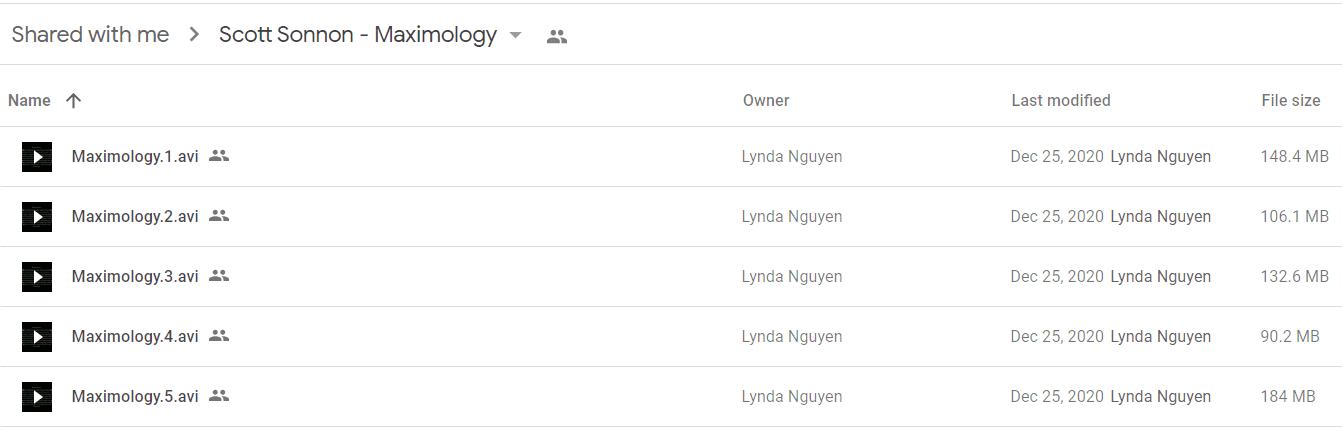The width and height of the screenshot is (1342, 431).
Task: Click the Owner column header
Action: tap(766, 100)
